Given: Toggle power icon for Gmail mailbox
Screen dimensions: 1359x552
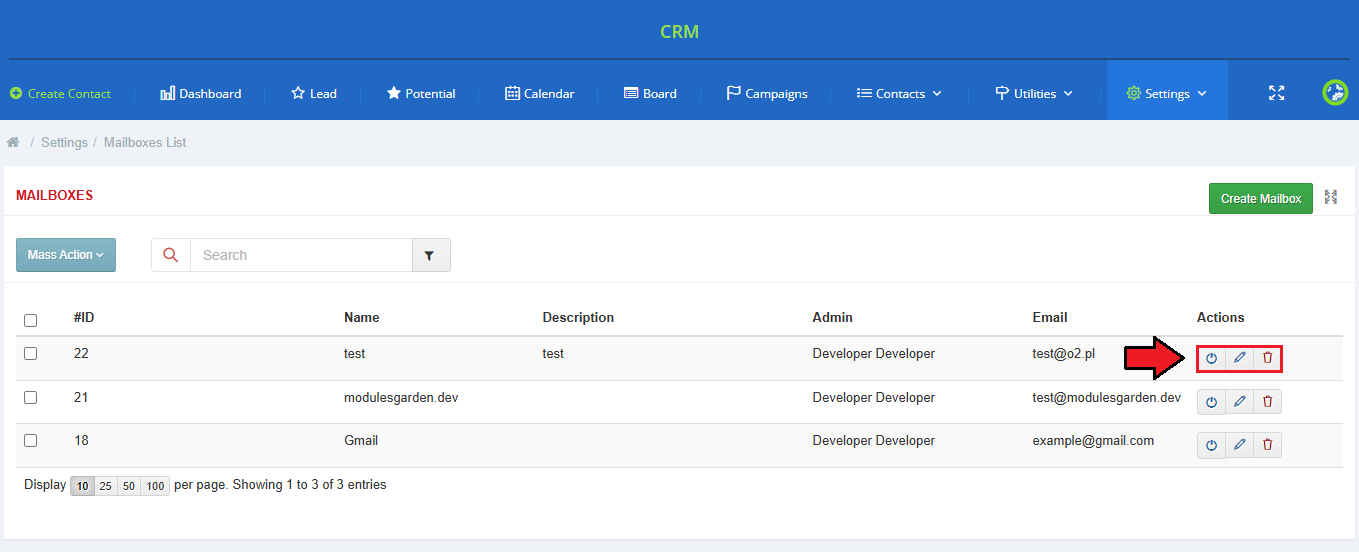Looking at the screenshot, I should (1211, 445).
